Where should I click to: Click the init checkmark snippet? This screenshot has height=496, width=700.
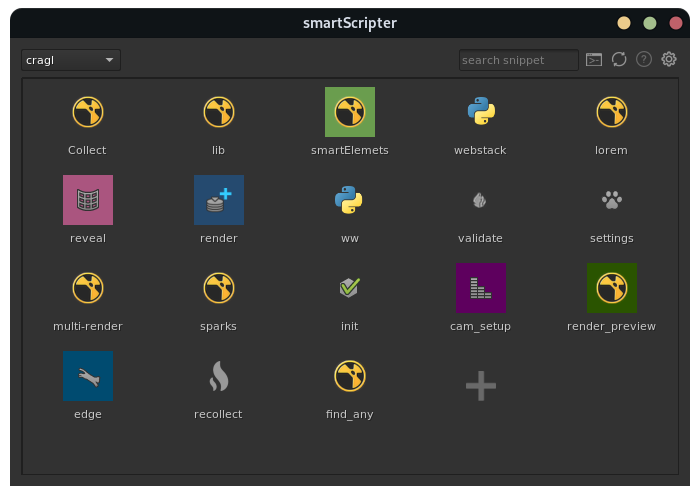point(349,288)
